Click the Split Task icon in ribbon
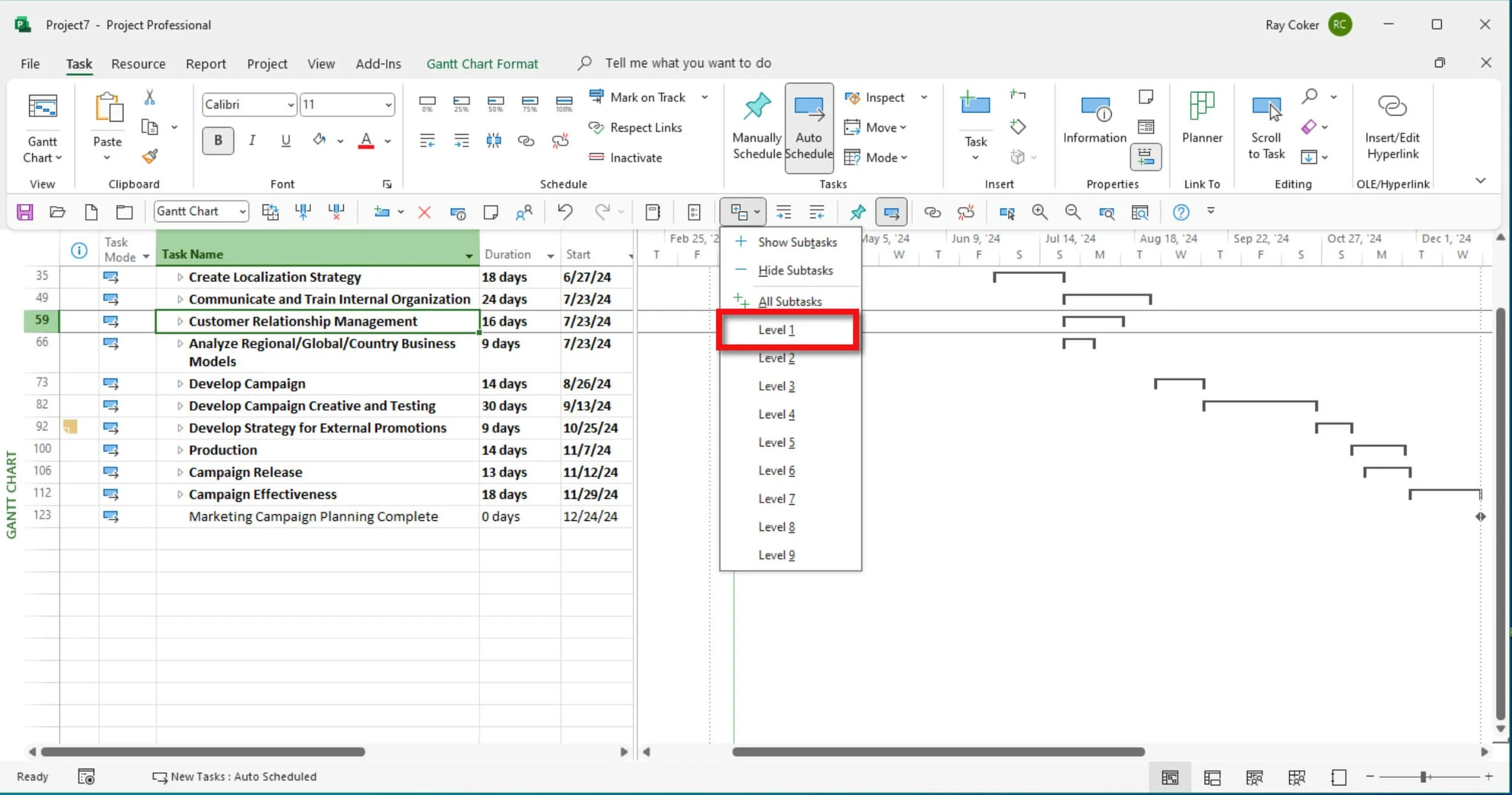This screenshot has width=1512, height=795. [x=494, y=140]
